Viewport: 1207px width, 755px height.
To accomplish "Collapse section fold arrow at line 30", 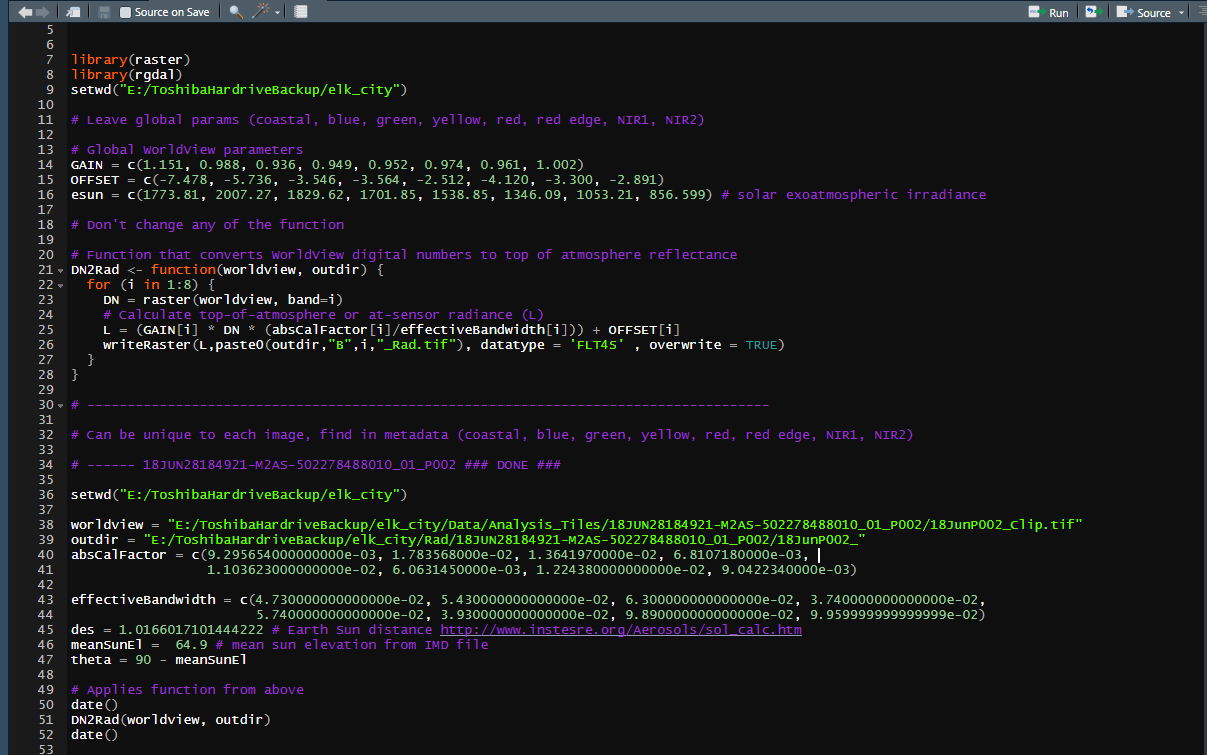I will 59,405.
